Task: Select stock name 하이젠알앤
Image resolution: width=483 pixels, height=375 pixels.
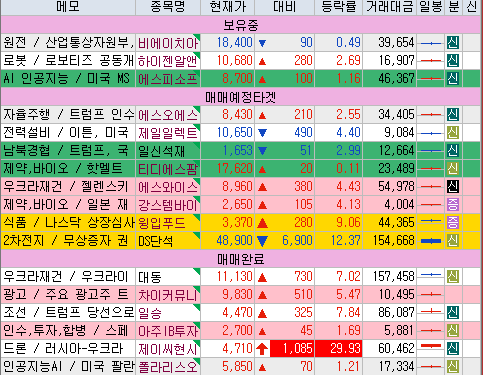Action: point(168,61)
